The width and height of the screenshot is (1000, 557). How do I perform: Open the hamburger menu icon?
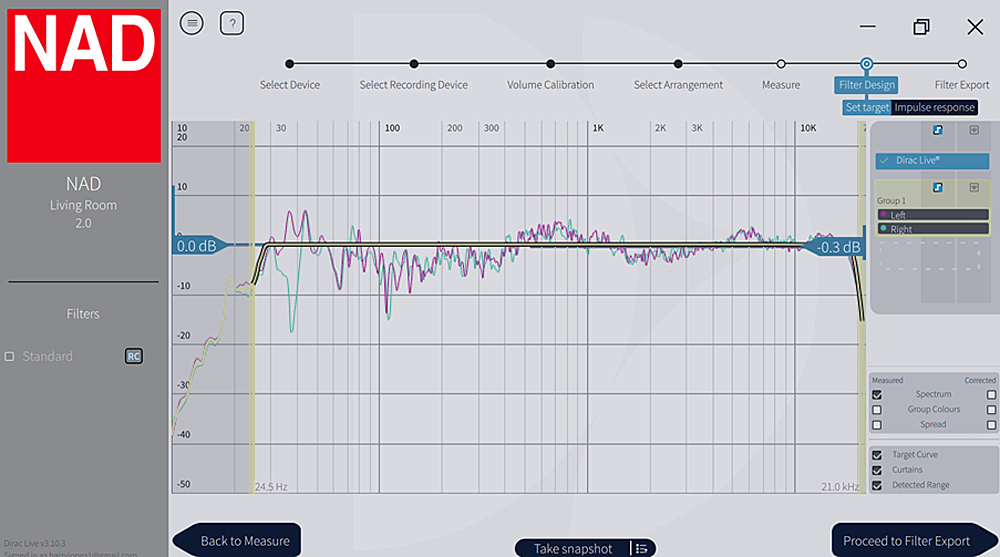(191, 24)
